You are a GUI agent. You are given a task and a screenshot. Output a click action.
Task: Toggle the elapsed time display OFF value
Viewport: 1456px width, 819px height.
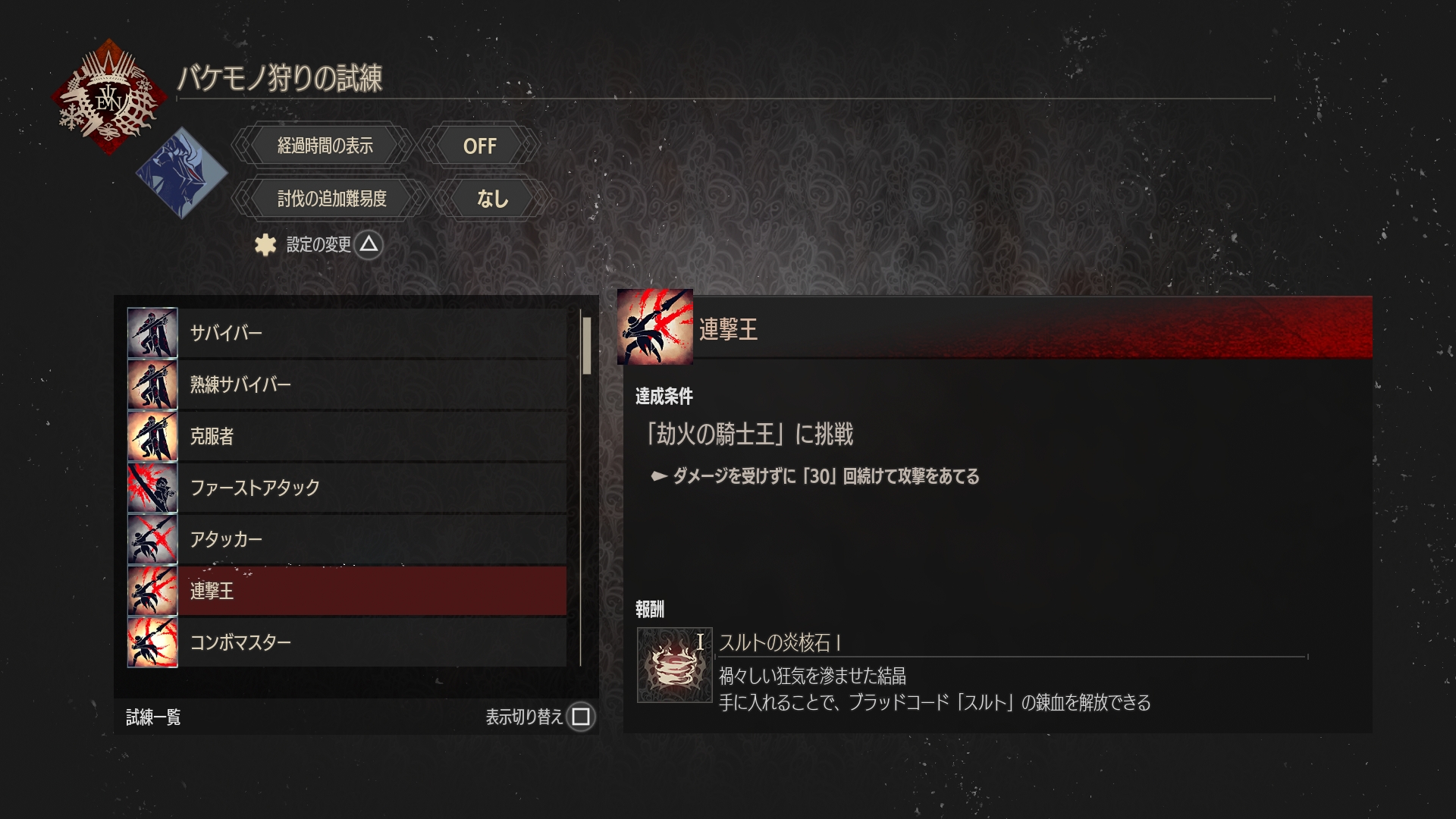tap(479, 146)
